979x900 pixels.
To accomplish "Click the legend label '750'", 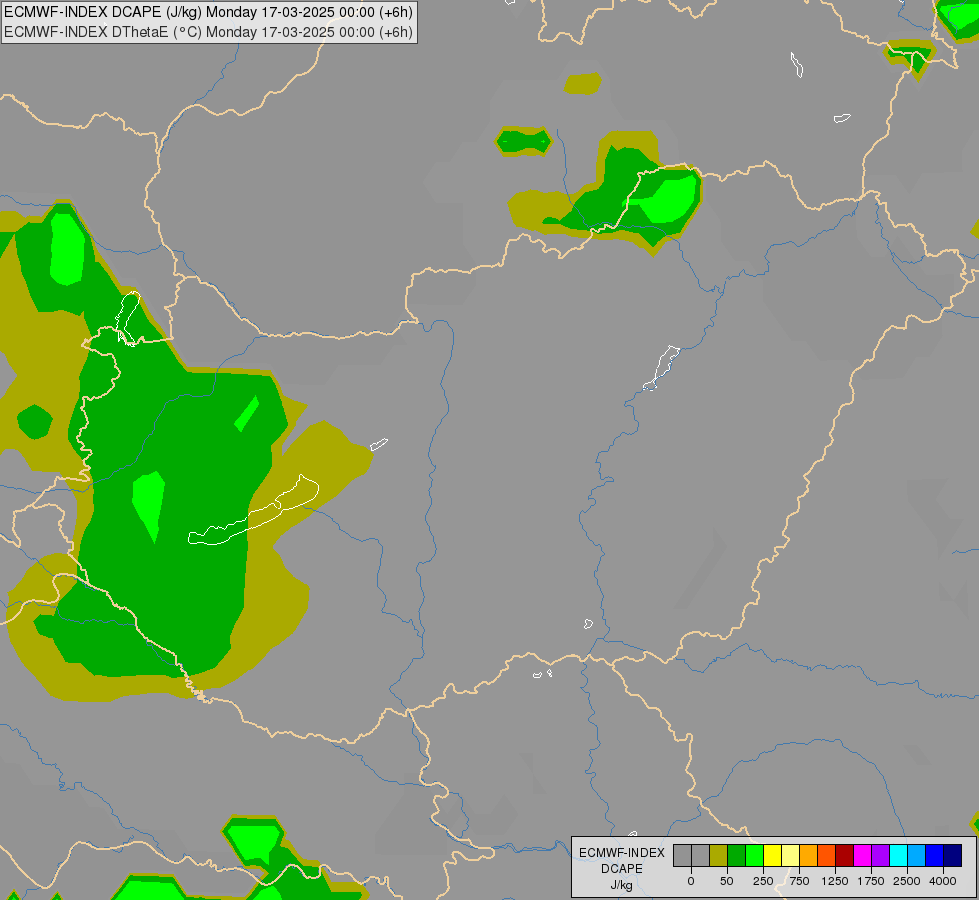I will tap(799, 881).
